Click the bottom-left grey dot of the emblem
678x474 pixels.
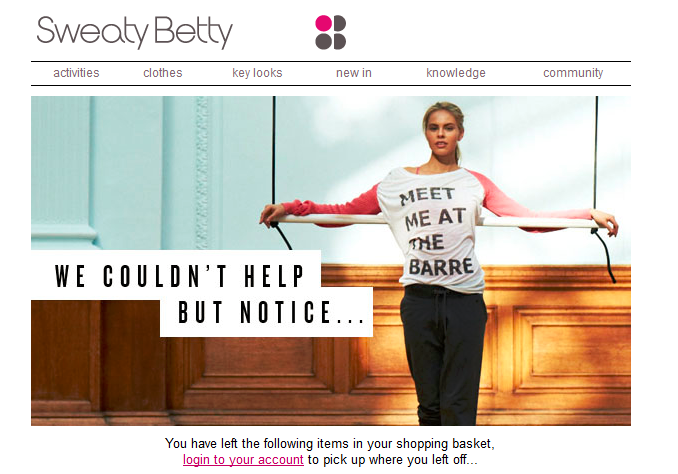[323, 42]
